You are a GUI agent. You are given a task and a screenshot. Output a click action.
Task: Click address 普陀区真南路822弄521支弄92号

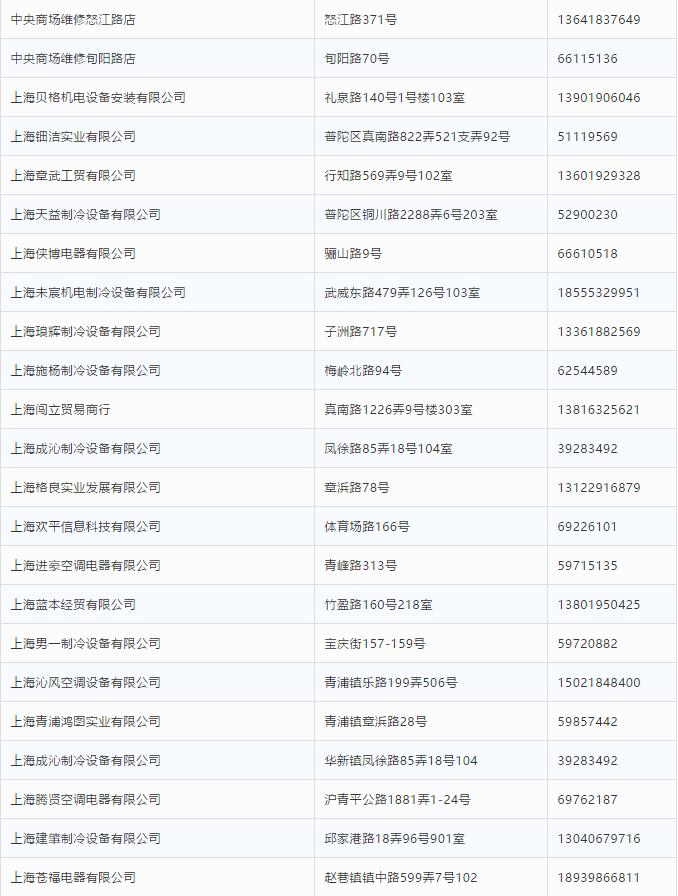[417, 136]
